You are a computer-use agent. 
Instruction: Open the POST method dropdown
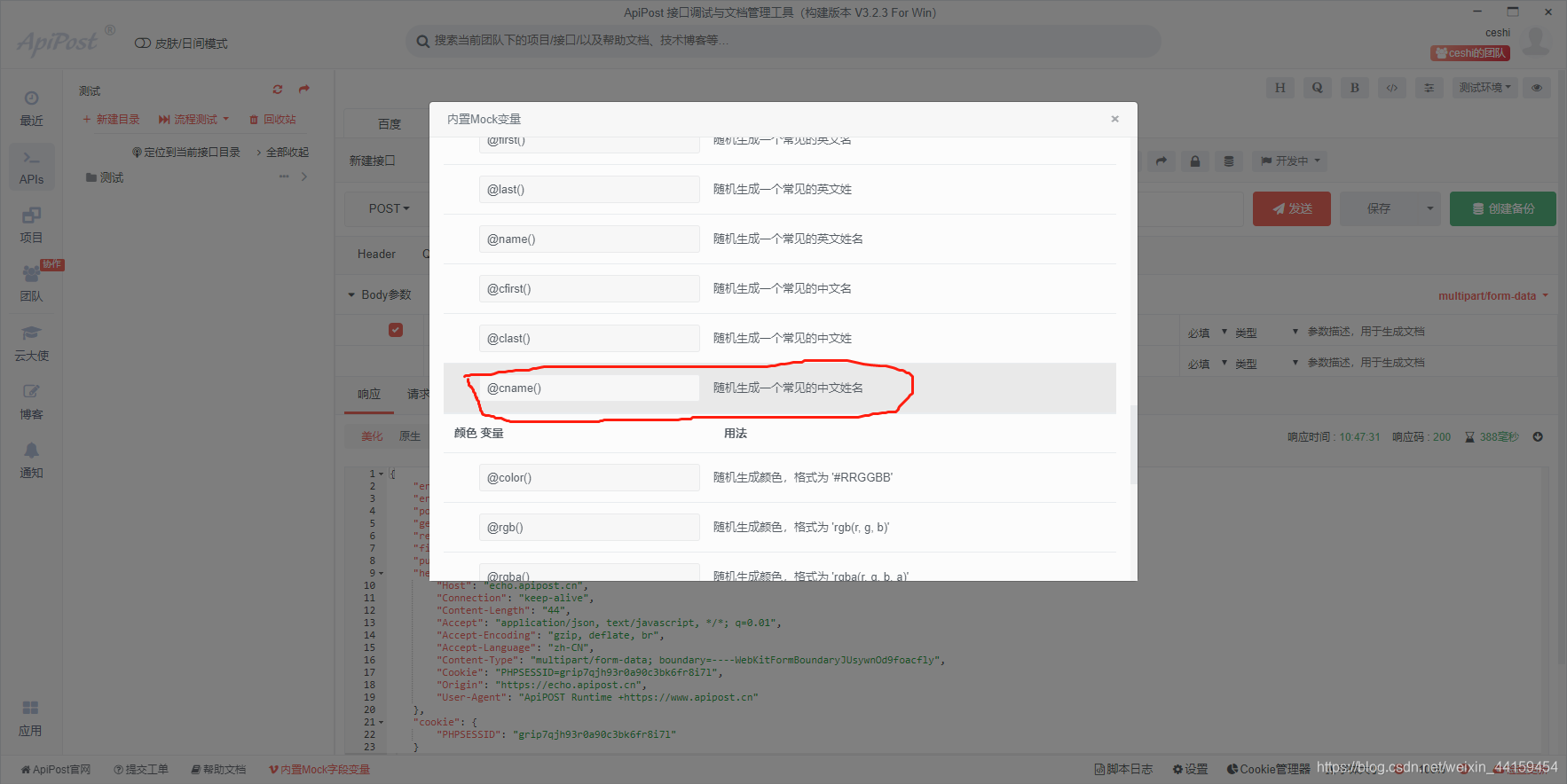point(389,208)
